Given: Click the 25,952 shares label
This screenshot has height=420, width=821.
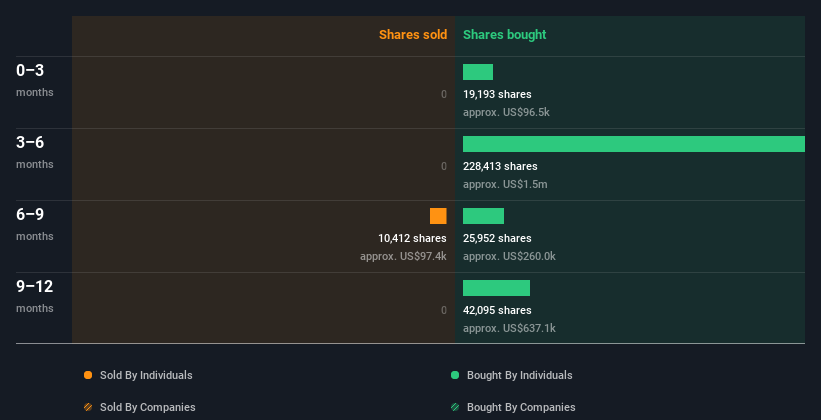Looking at the screenshot, I should (497, 238).
